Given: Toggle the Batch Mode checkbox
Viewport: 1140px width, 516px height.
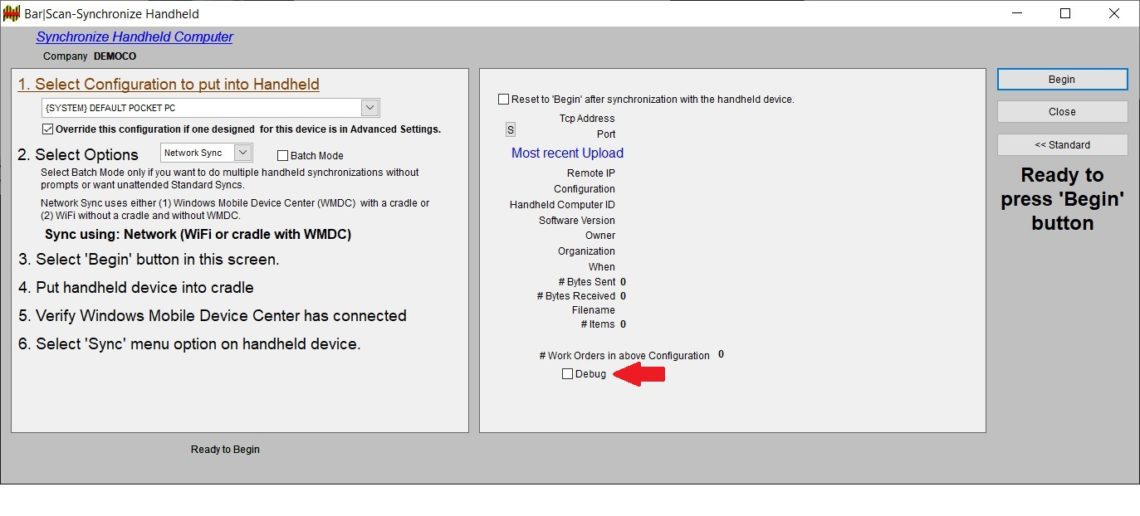Looking at the screenshot, I should (x=283, y=156).
